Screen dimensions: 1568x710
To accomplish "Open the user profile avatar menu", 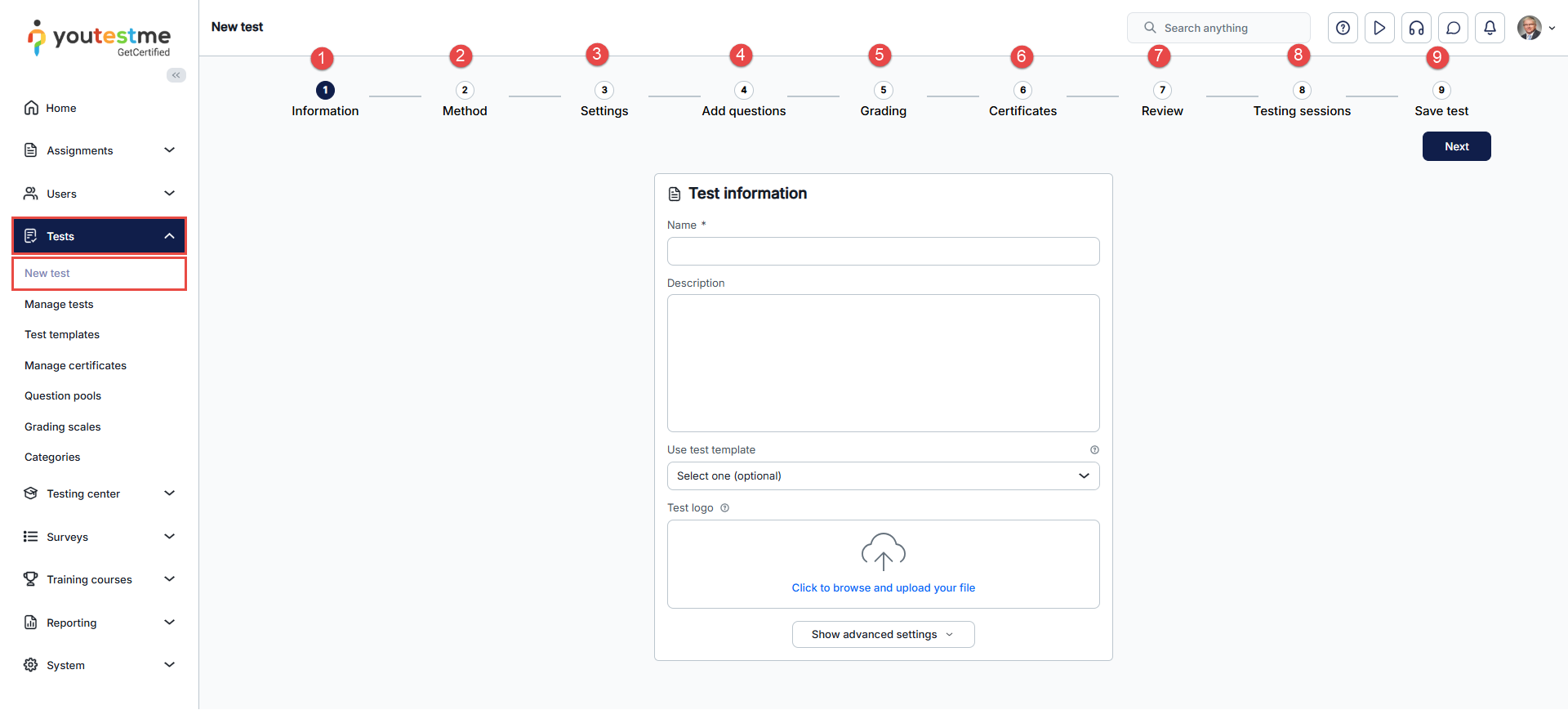I will 1530,28.
